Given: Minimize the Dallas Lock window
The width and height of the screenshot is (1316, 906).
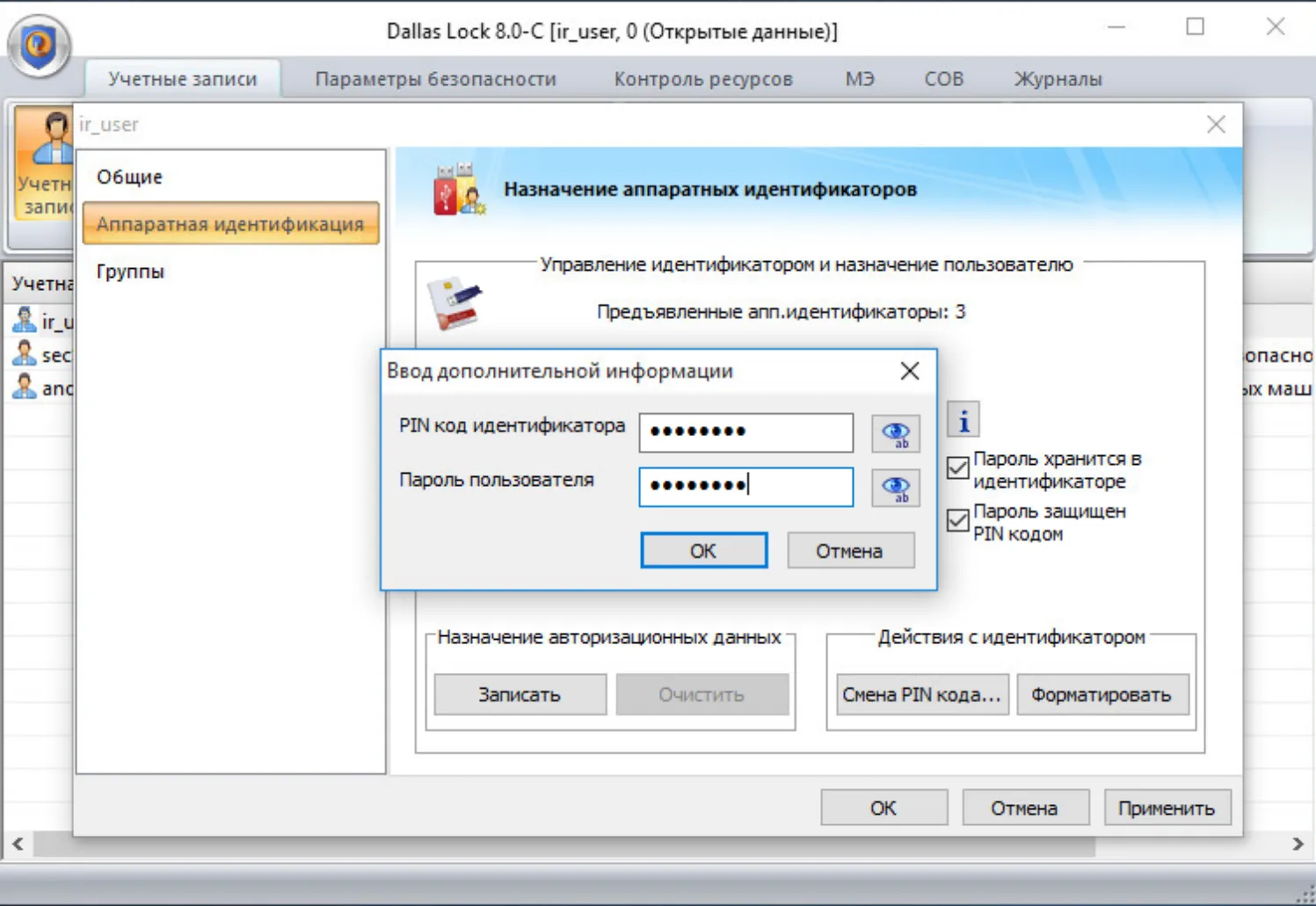Looking at the screenshot, I should (1116, 27).
